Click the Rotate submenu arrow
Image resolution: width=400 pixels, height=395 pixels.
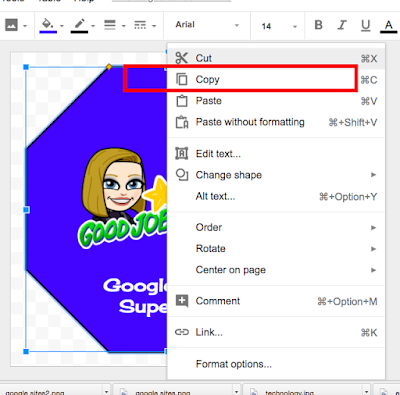pos(373,249)
